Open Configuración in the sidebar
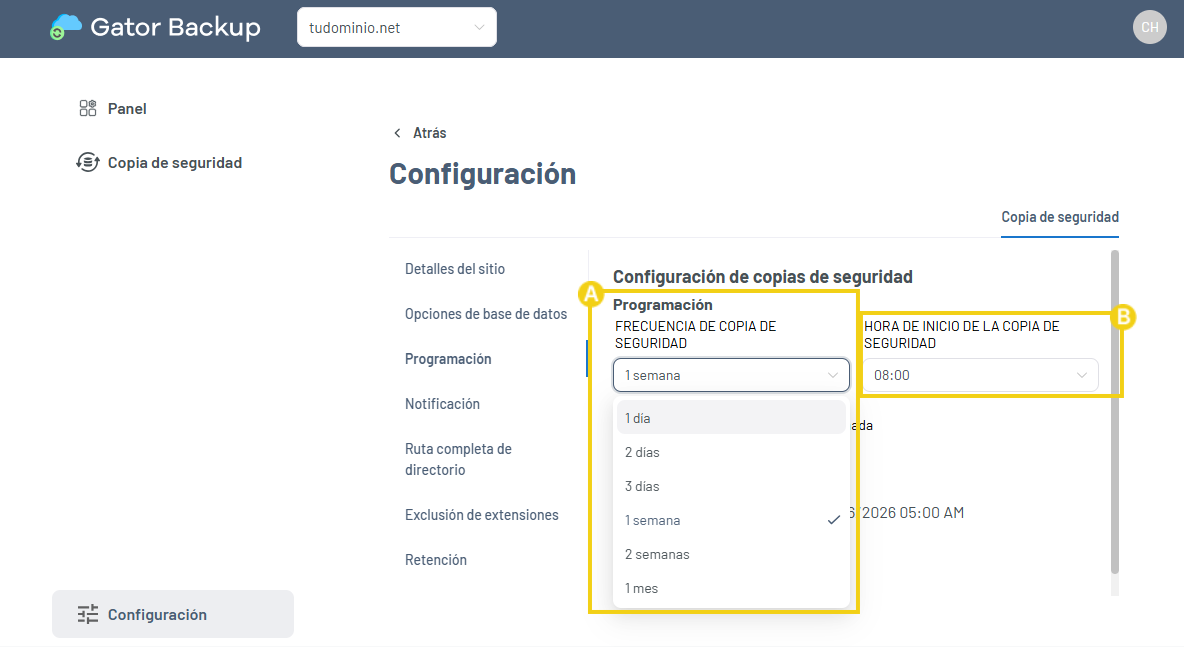1184x647 pixels. (x=173, y=614)
